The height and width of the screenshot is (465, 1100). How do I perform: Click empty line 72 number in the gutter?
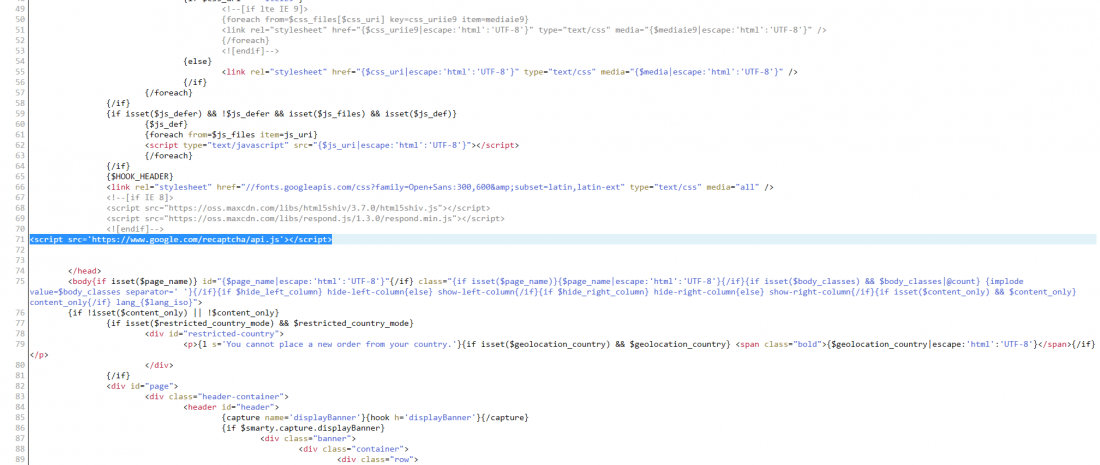click(18, 250)
